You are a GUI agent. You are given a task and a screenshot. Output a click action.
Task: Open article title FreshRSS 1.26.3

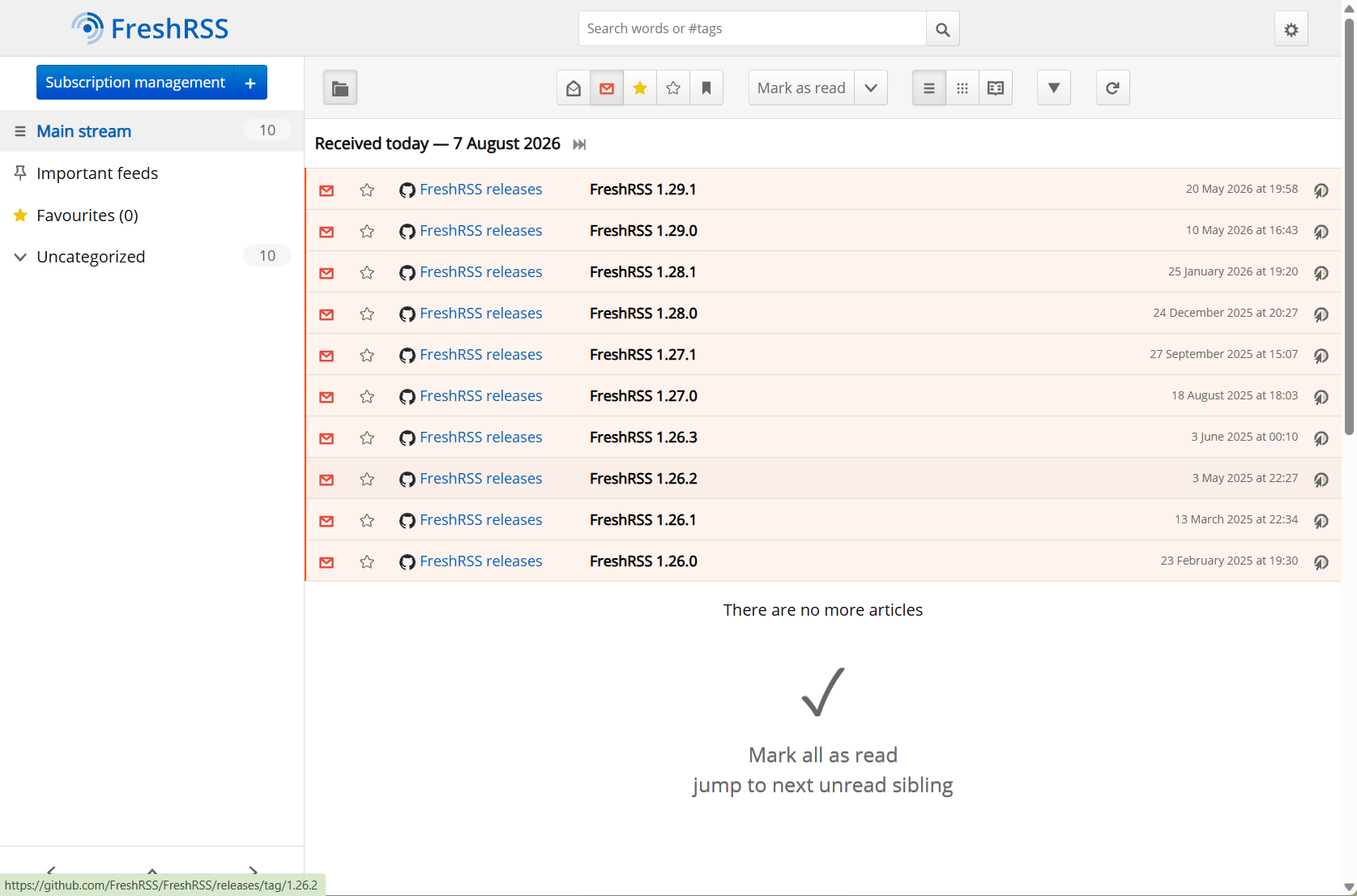(643, 437)
